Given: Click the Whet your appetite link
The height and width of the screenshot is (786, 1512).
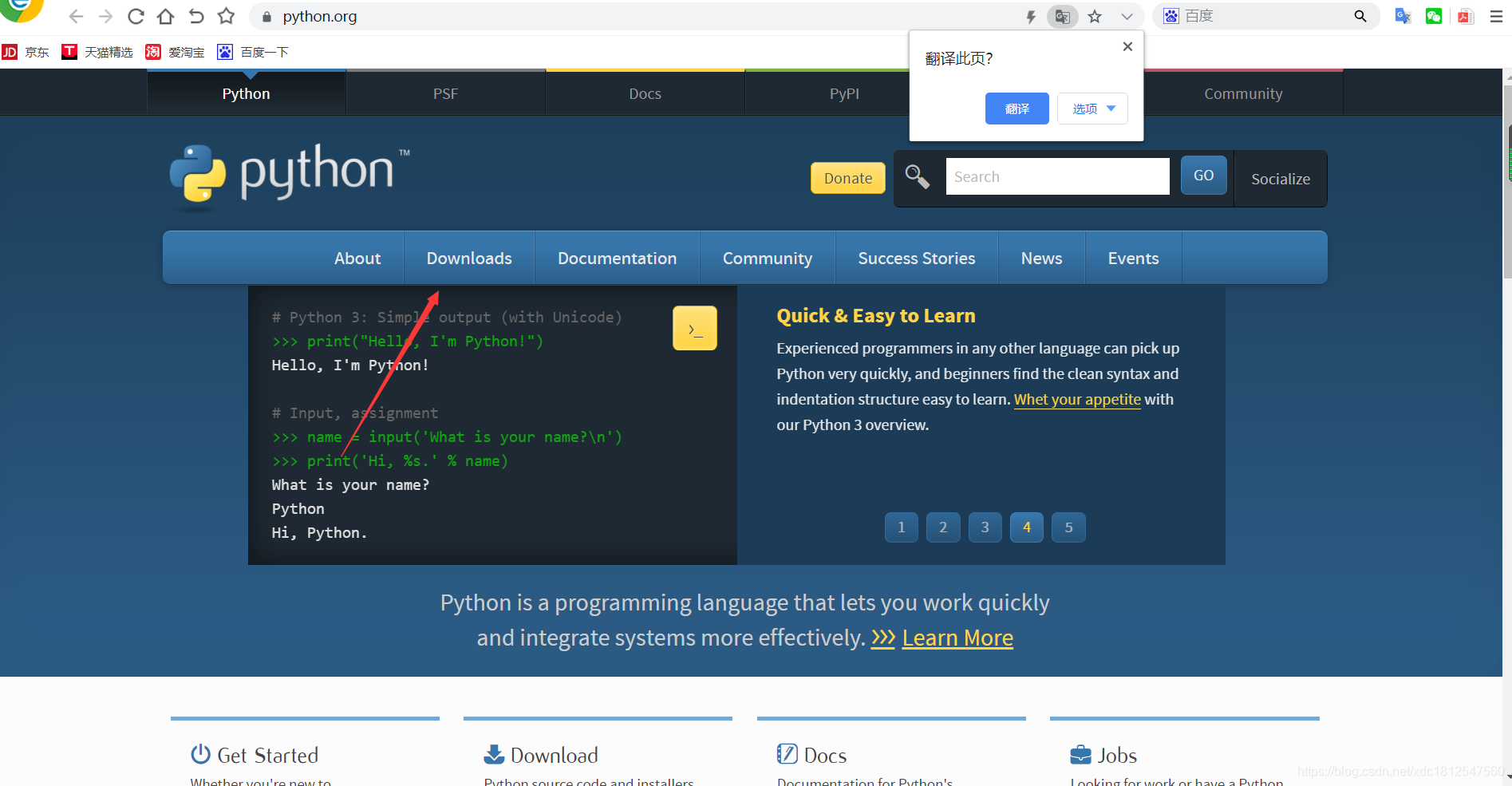Looking at the screenshot, I should tap(1077, 399).
